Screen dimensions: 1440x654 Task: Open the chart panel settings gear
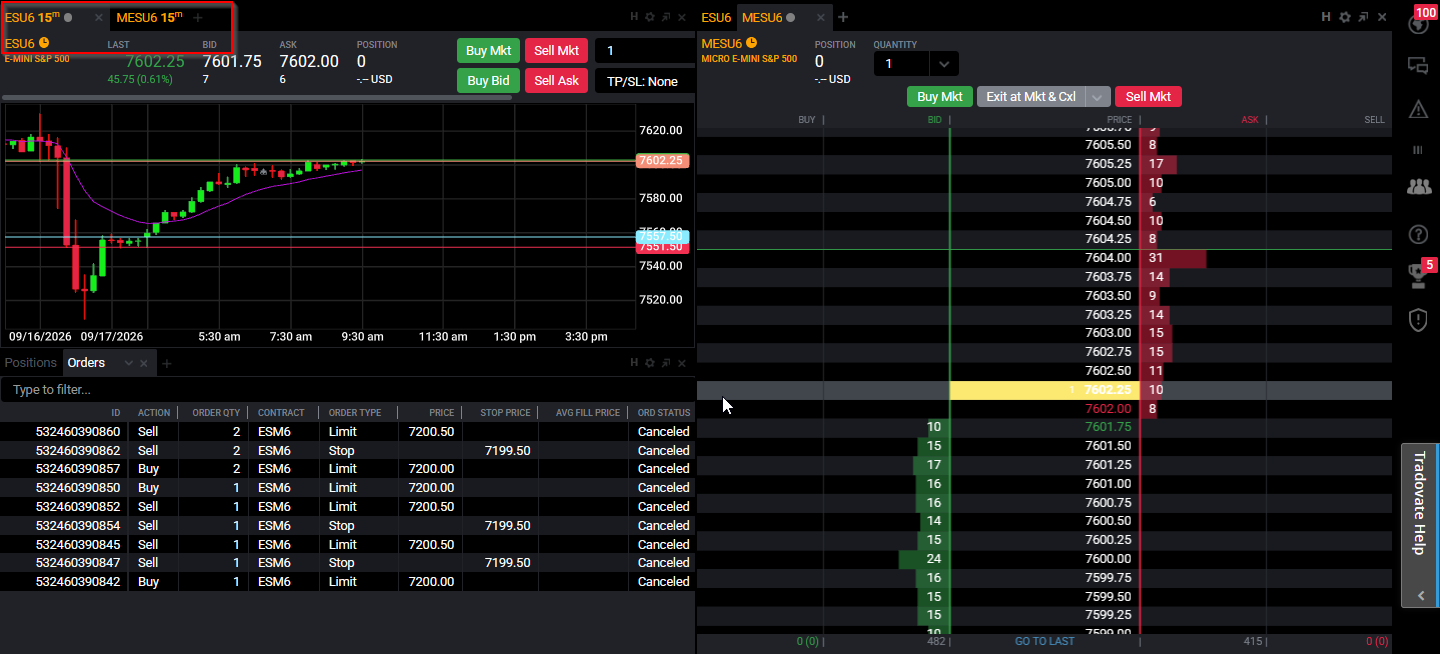[x=650, y=17]
